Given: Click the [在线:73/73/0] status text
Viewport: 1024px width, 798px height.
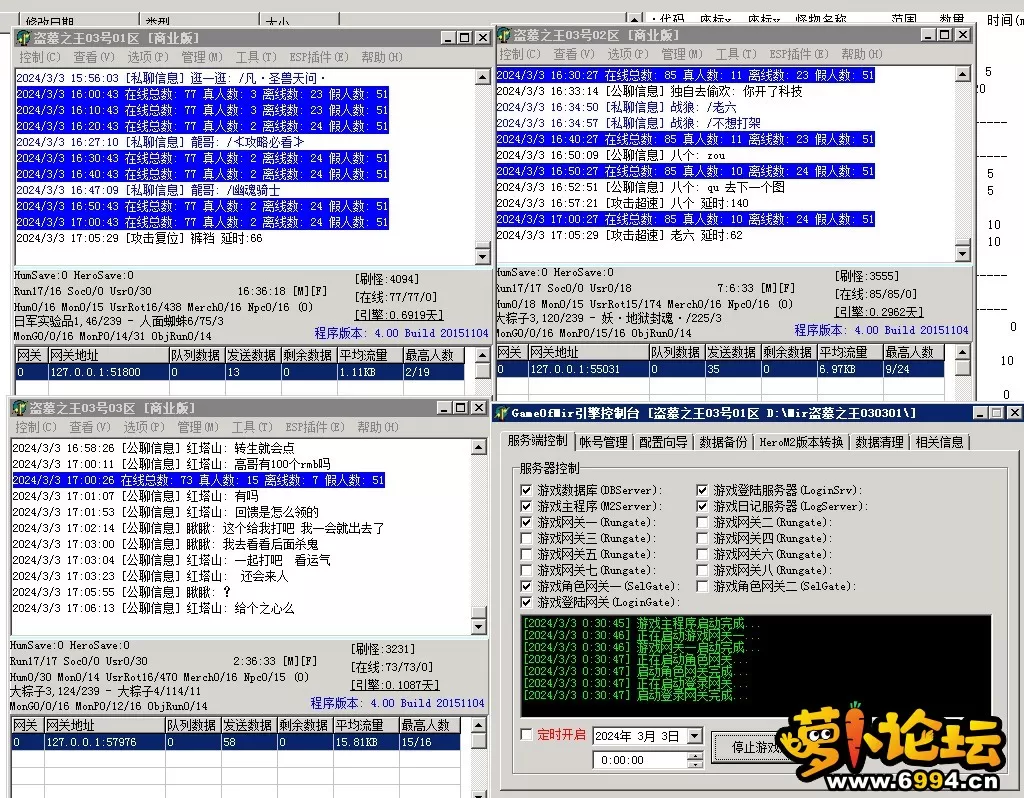Looking at the screenshot, I should 392,667.
